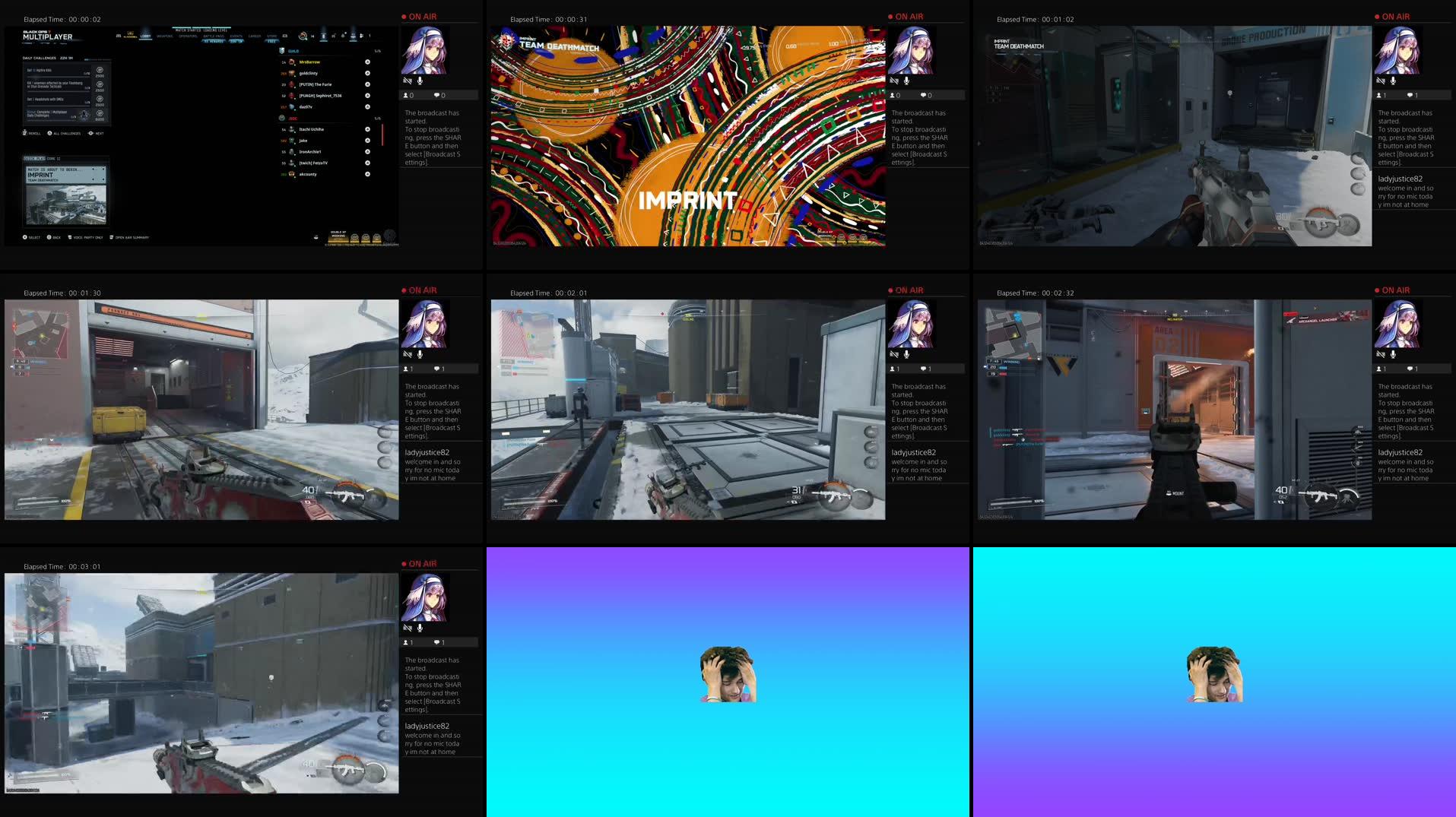1456x817 pixels.
Task: Click the 00:02:32 gameplay video frame
Action: click(x=1175, y=410)
